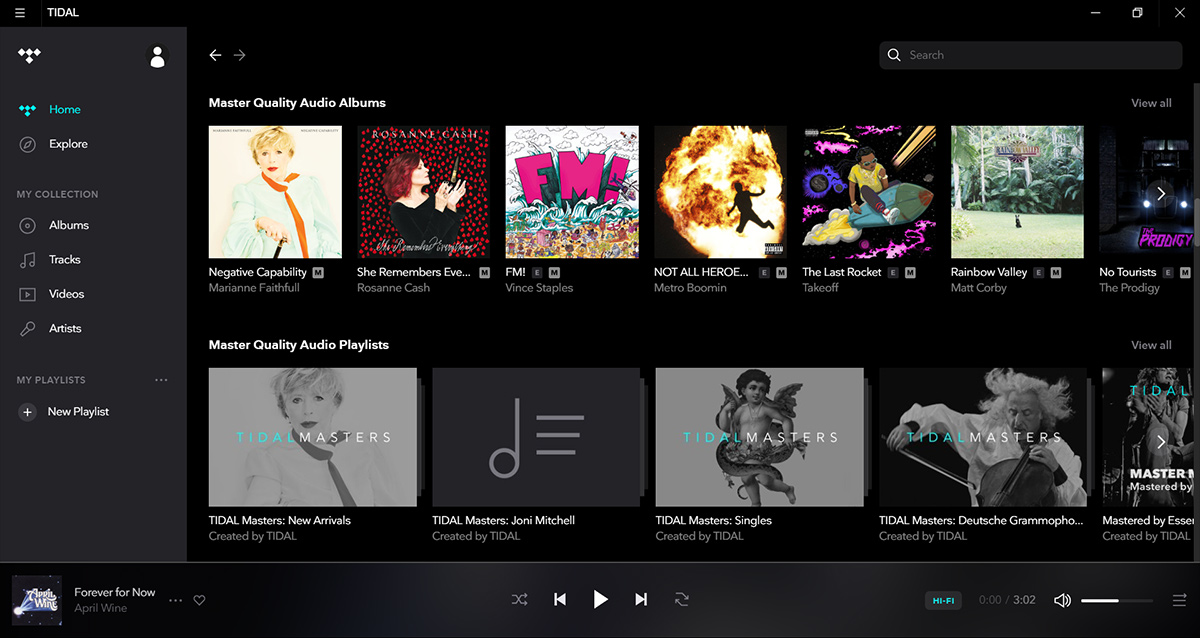Click the plus icon beside New Playlist
Viewport: 1200px width, 638px height.
pyautogui.click(x=27, y=412)
